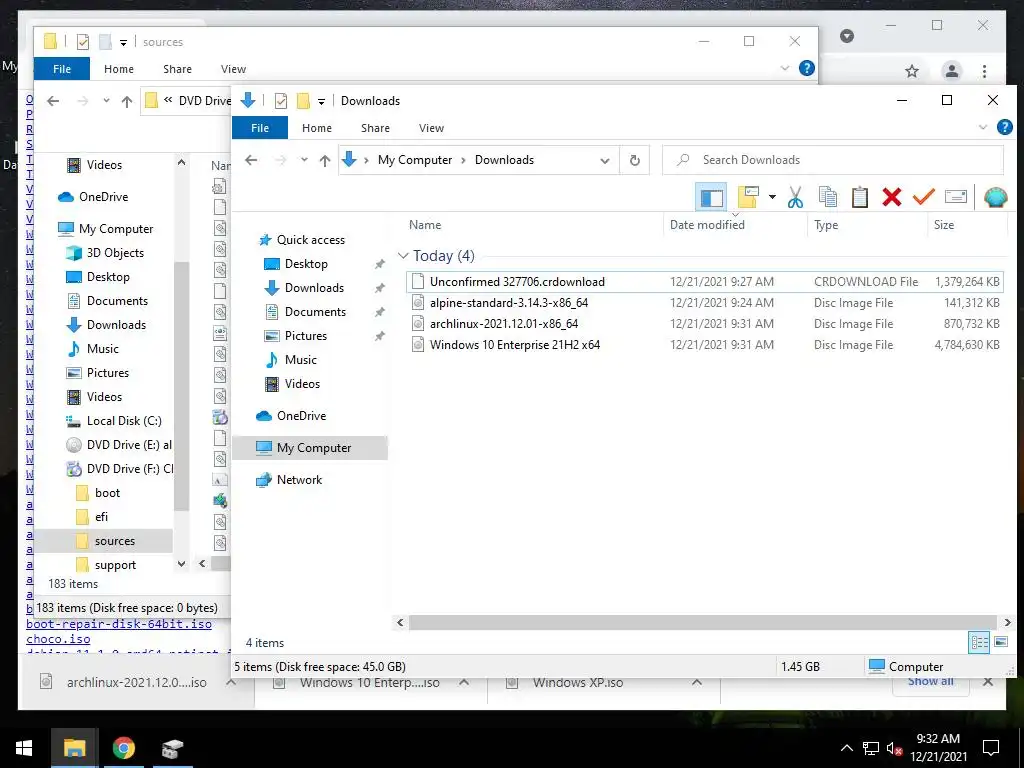Select Network in navigation pane

[x=299, y=480]
